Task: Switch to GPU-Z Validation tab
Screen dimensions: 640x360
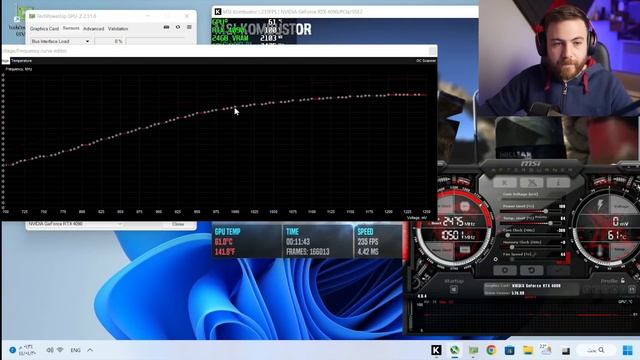Action: [118, 29]
